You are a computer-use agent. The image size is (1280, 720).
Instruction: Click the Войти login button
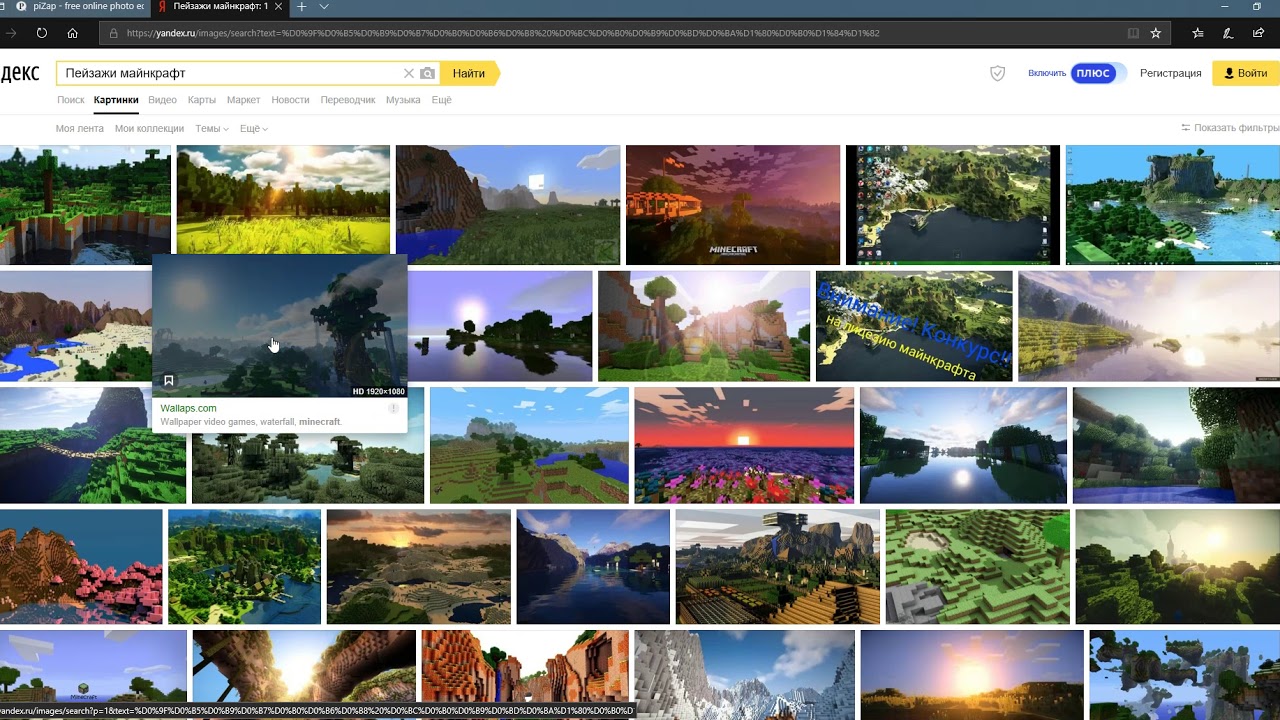point(1245,73)
